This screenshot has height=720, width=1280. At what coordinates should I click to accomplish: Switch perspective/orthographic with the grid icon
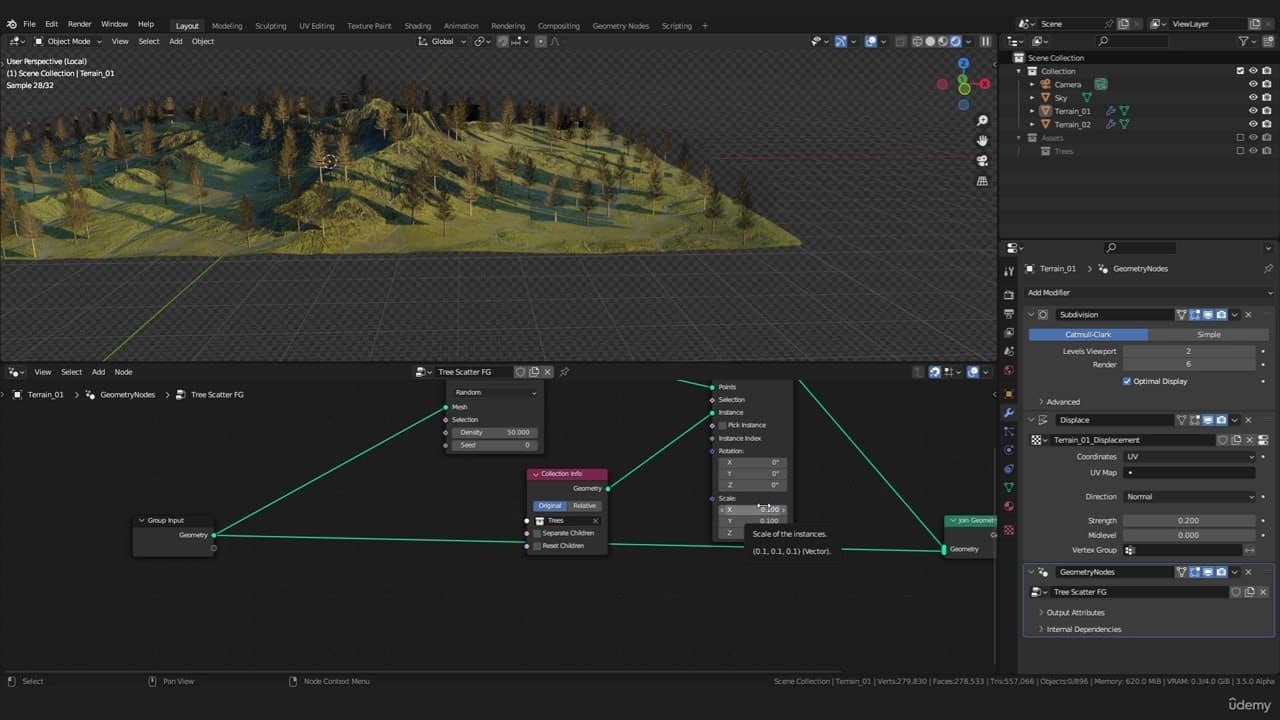tap(982, 181)
